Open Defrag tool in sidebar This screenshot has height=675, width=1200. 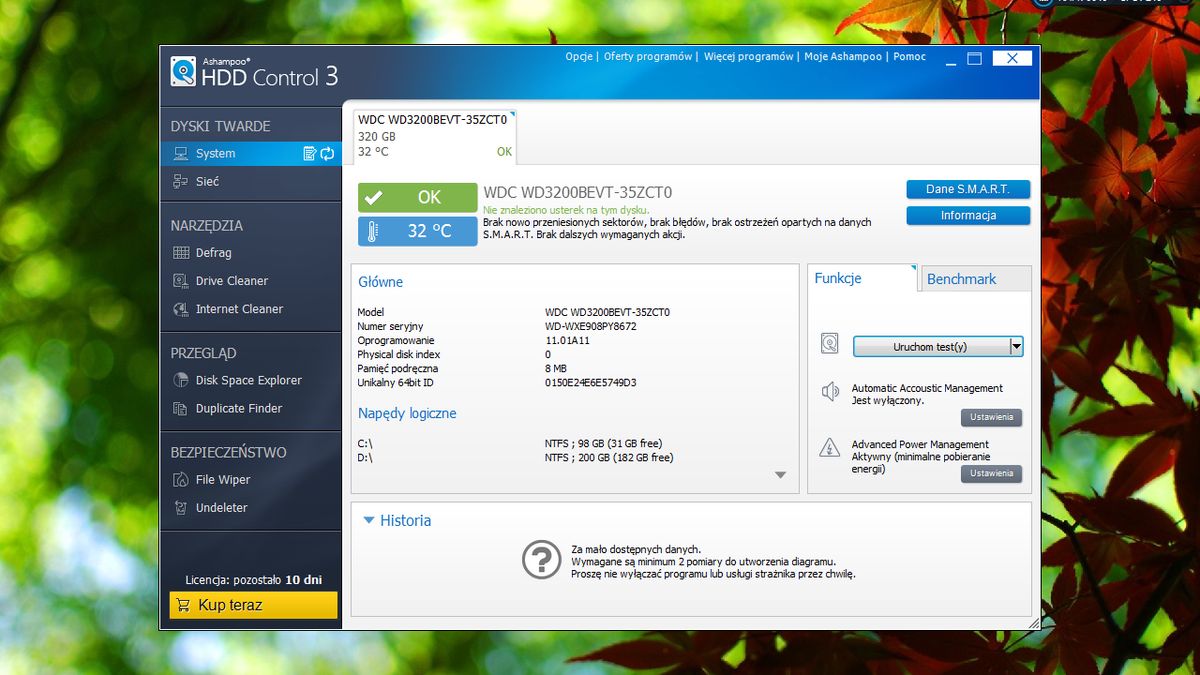(x=213, y=253)
